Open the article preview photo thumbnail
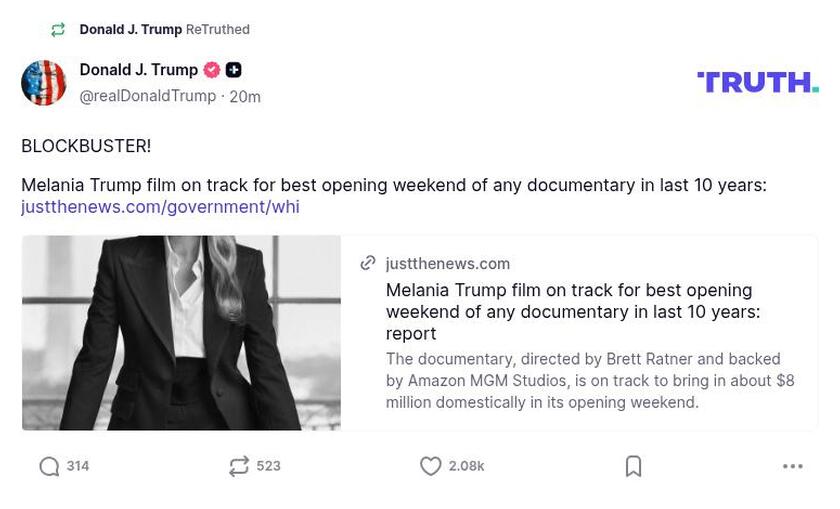The width and height of the screenshot is (840, 509). (x=181, y=333)
